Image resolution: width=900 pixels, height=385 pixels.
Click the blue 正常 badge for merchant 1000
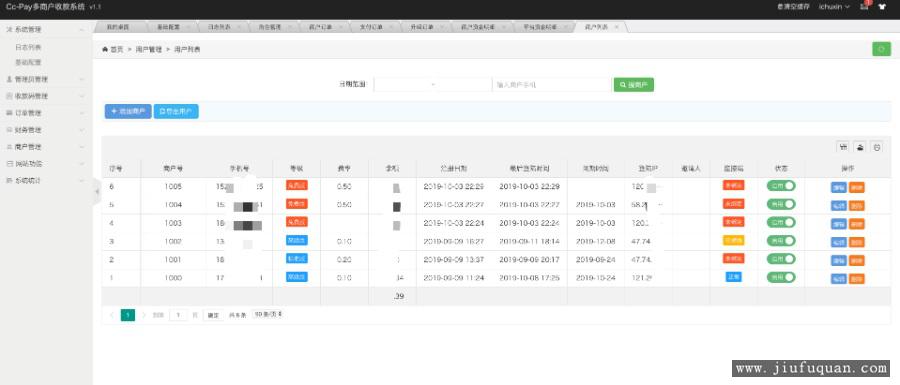tap(734, 277)
